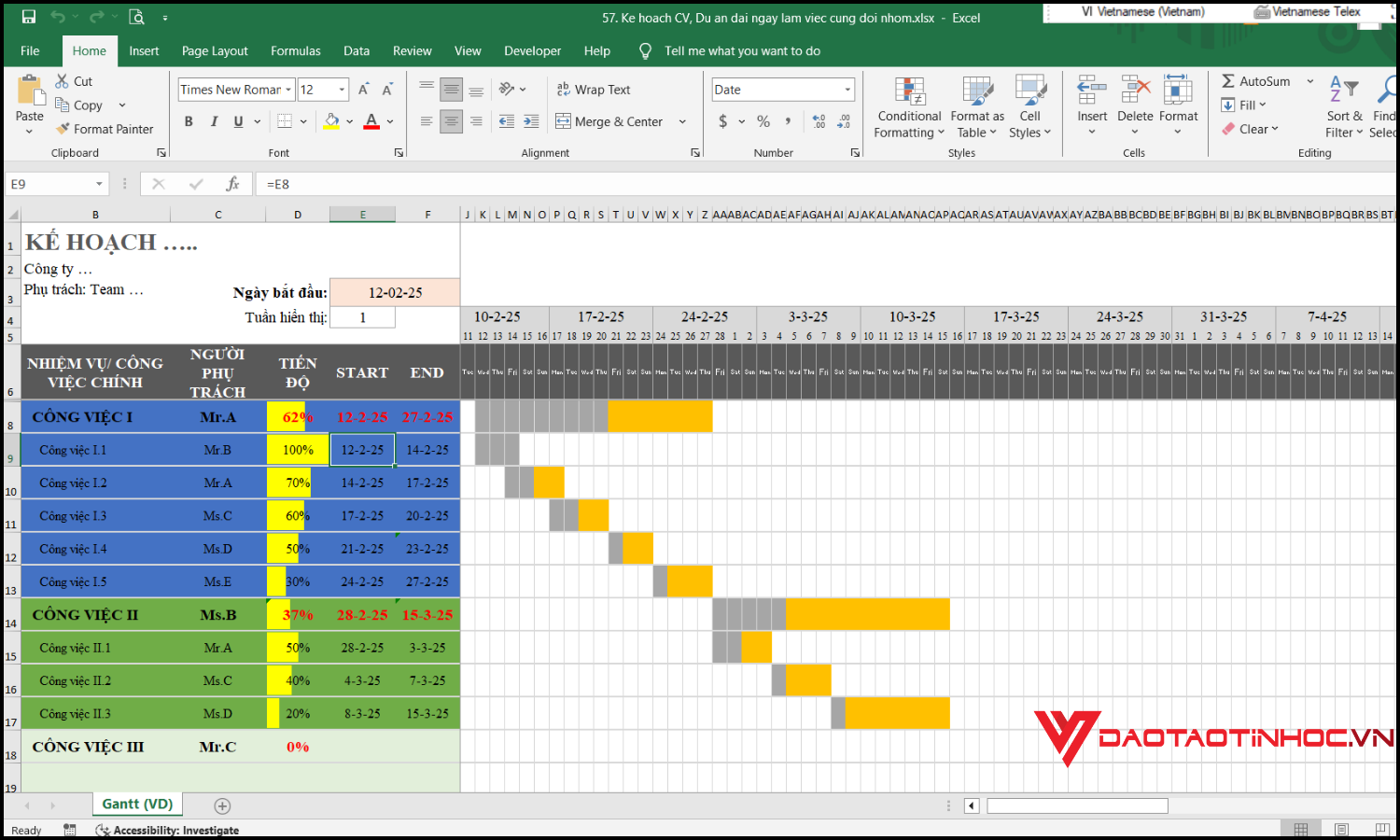Select the Gantt (VD) sheet tab
1400x840 pixels.
point(137,804)
